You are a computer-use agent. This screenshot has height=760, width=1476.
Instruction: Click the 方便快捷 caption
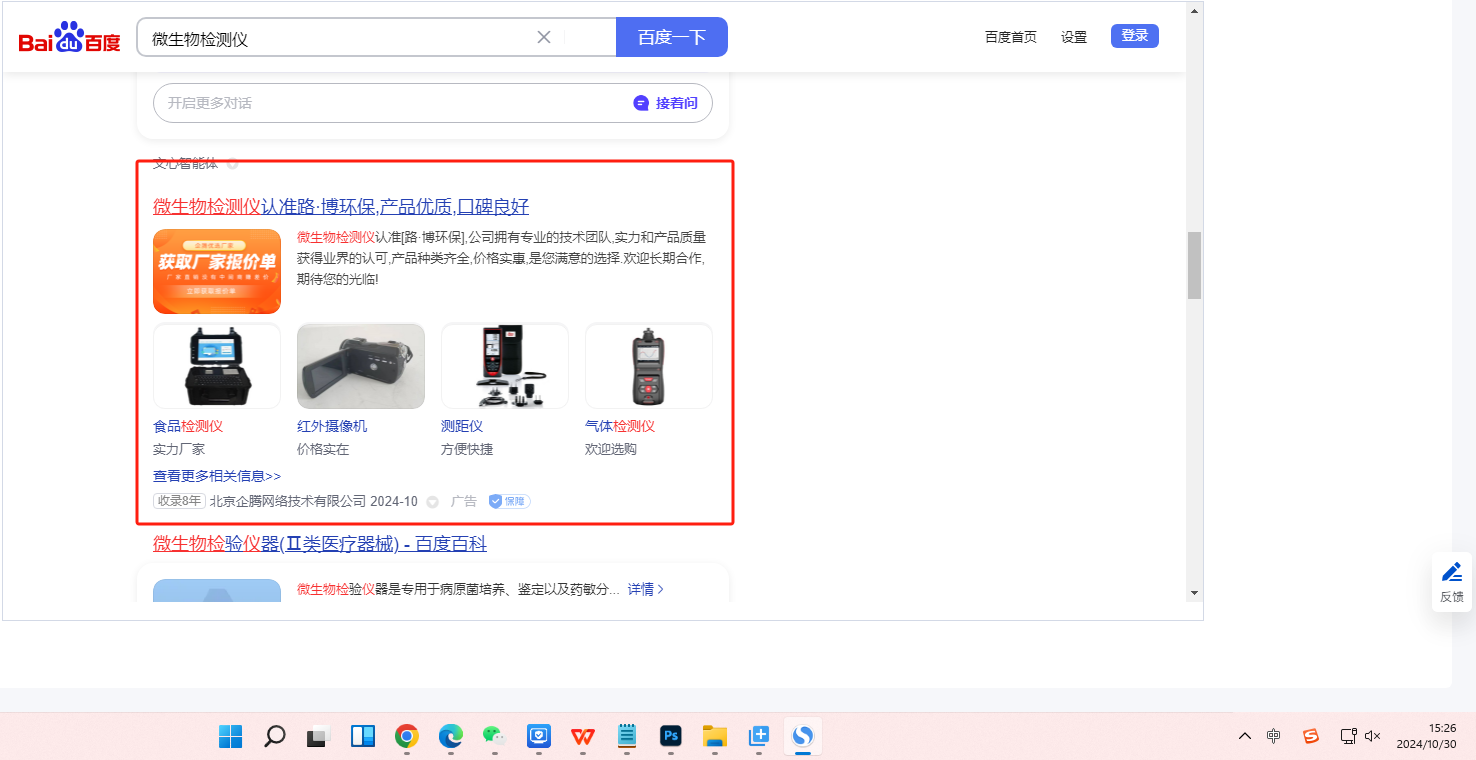[x=467, y=449]
